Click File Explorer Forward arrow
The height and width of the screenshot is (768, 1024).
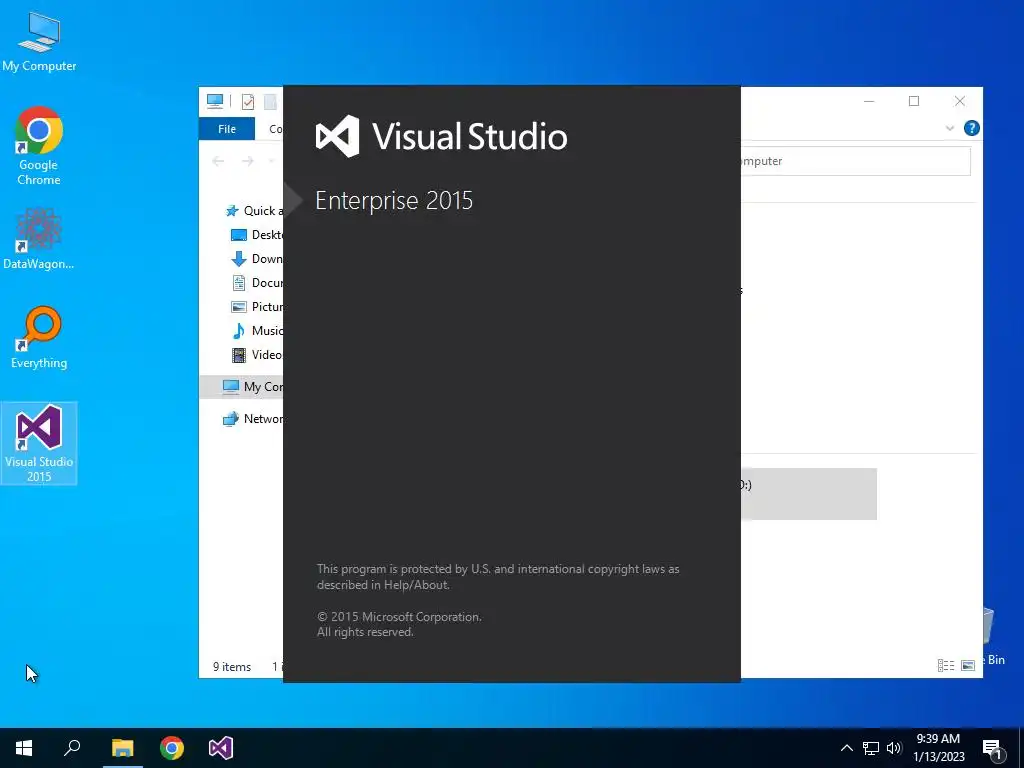click(248, 161)
